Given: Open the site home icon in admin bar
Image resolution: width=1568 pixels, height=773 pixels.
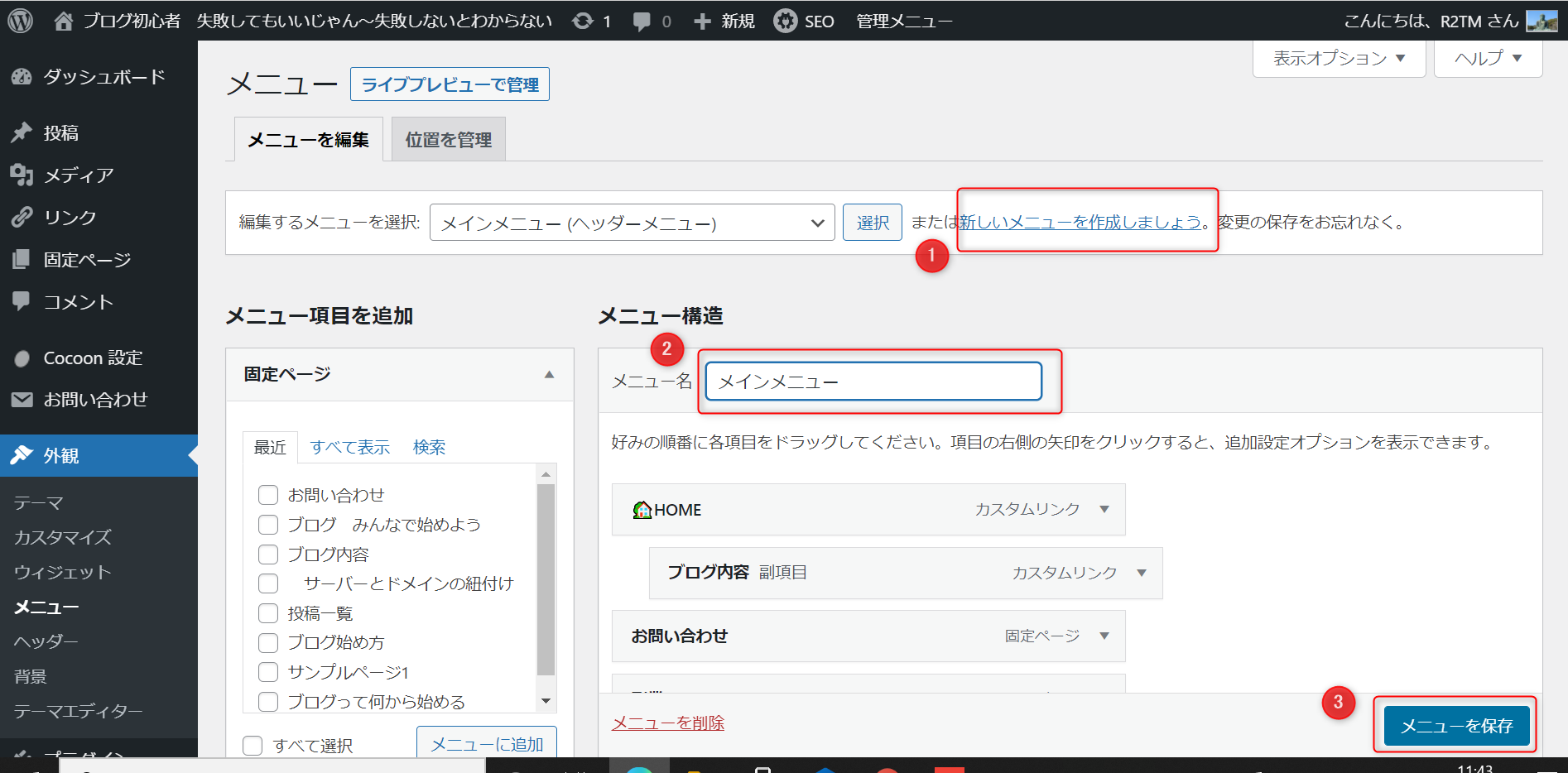Looking at the screenshot, I should tap(64, 21).
